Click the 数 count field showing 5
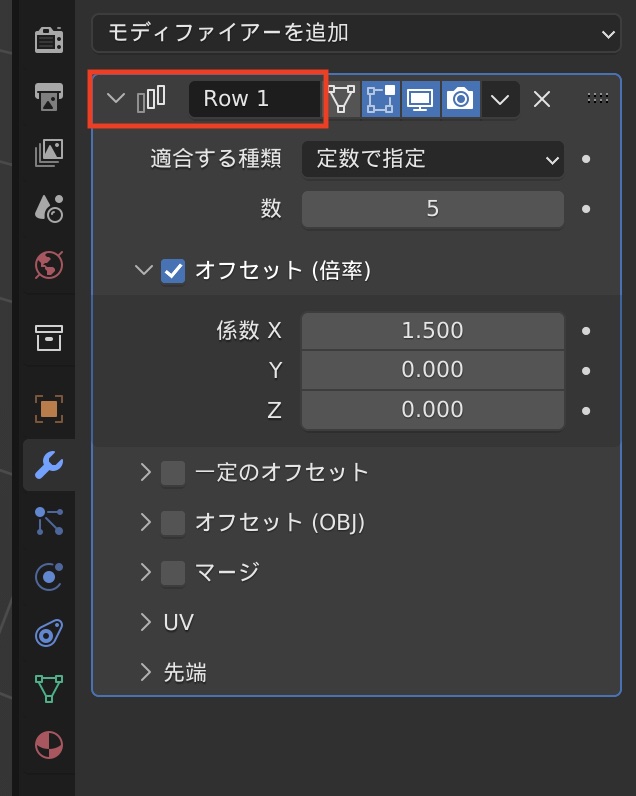 [x=432, y=209]
